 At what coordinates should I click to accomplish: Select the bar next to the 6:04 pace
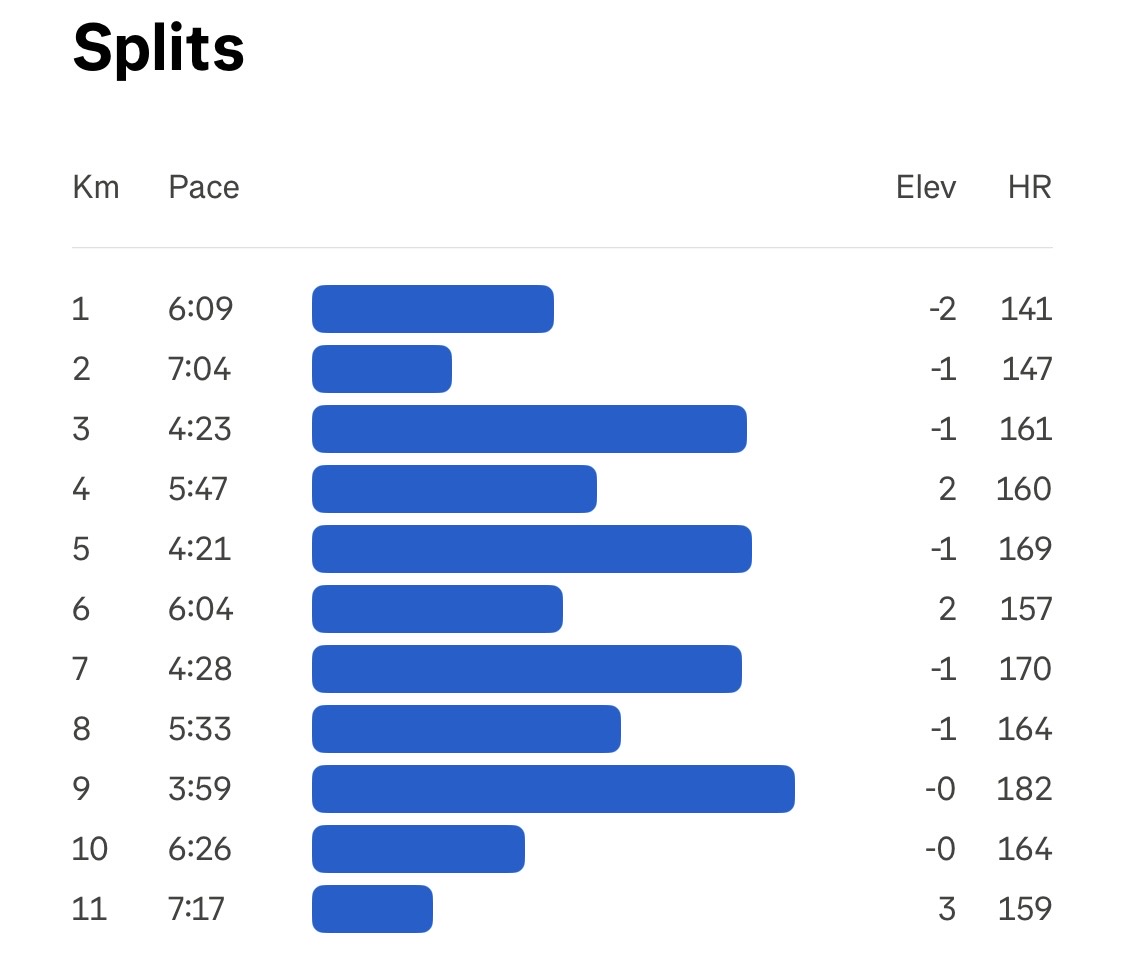pyautogui.click(x=437, y=609)
